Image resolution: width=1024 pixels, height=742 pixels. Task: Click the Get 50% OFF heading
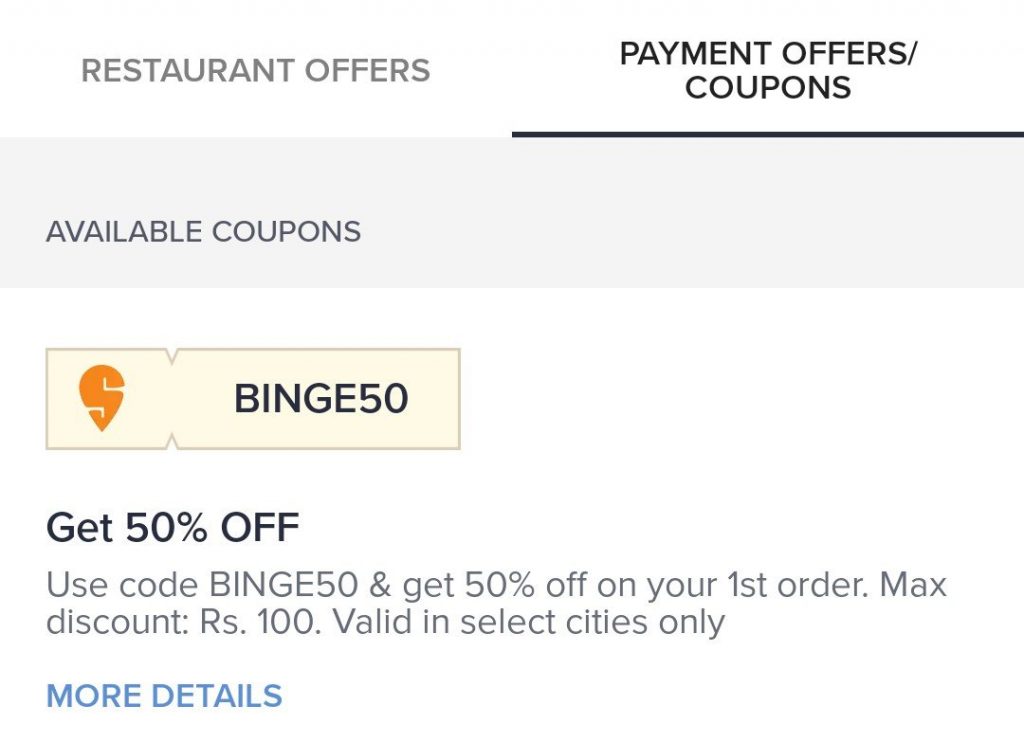tap(172, 527)
